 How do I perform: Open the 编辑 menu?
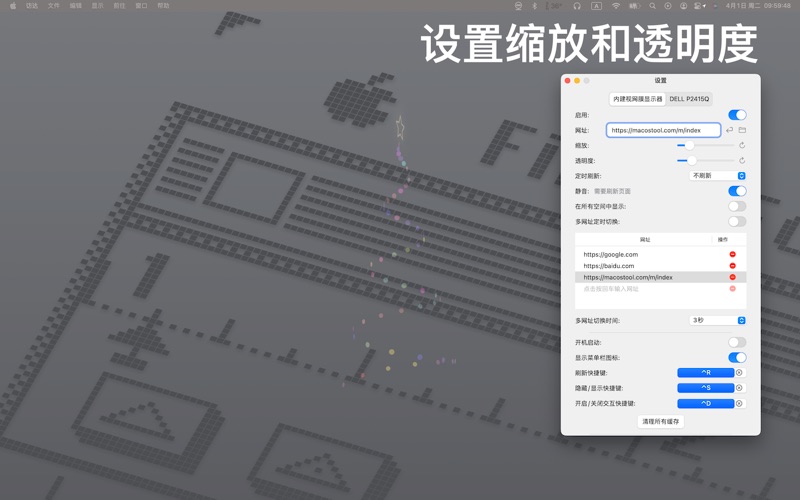click(x=76, y=6)
